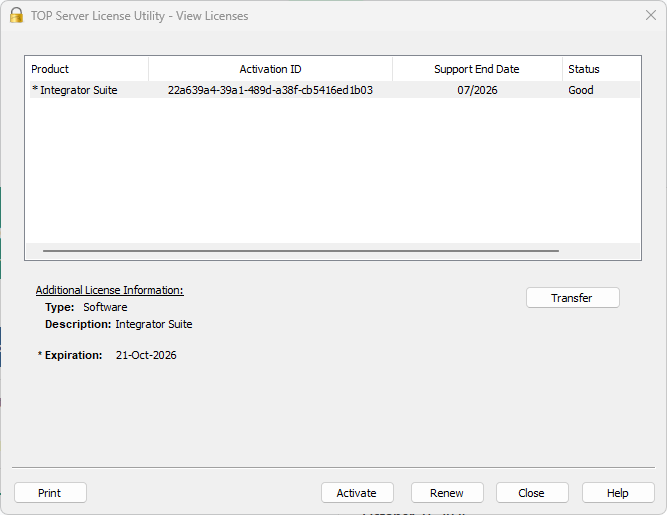Sort by Support End Date header
The width and height of the screenshot is (667, 515).
[477, 69]
